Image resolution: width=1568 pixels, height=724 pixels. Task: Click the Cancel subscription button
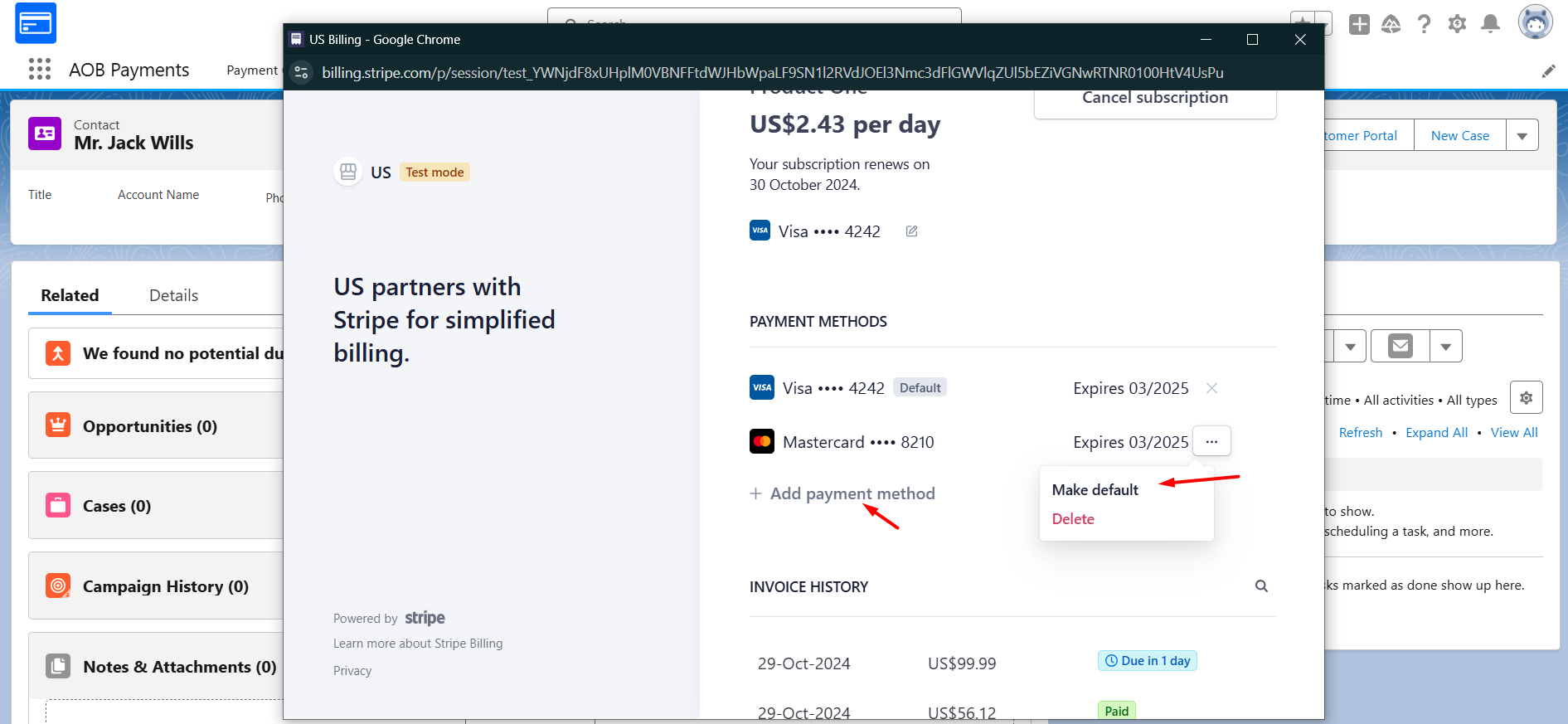point(1155,100)
